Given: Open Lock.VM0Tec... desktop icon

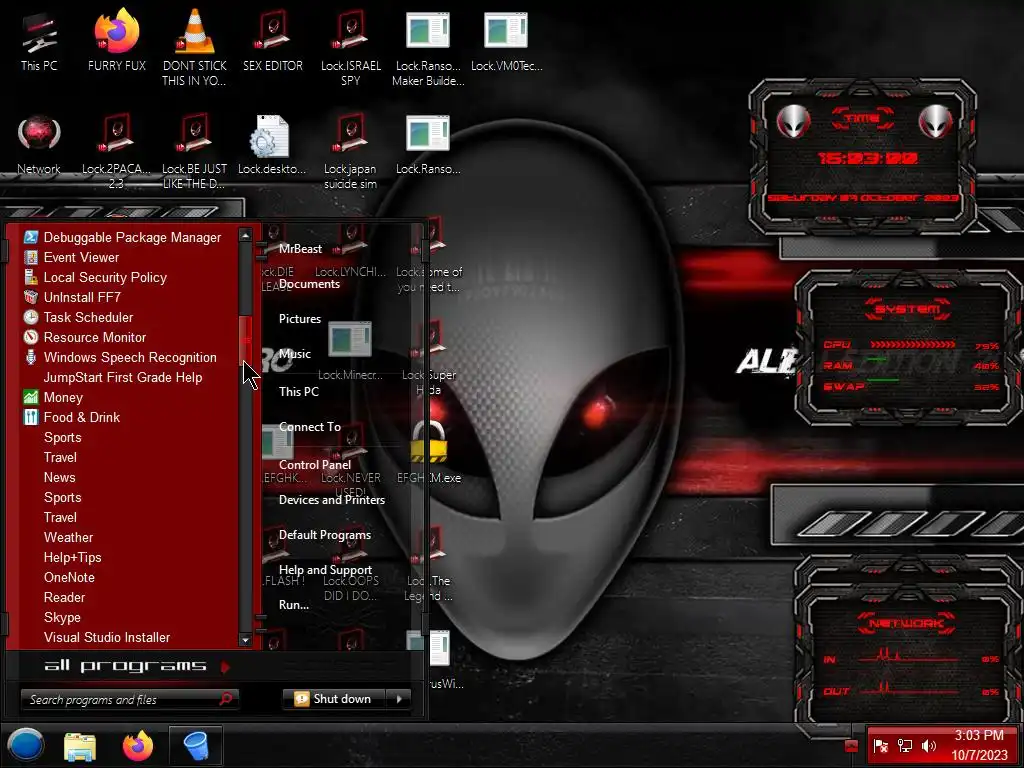Looking at the screenshot, I should coord(507,42).
